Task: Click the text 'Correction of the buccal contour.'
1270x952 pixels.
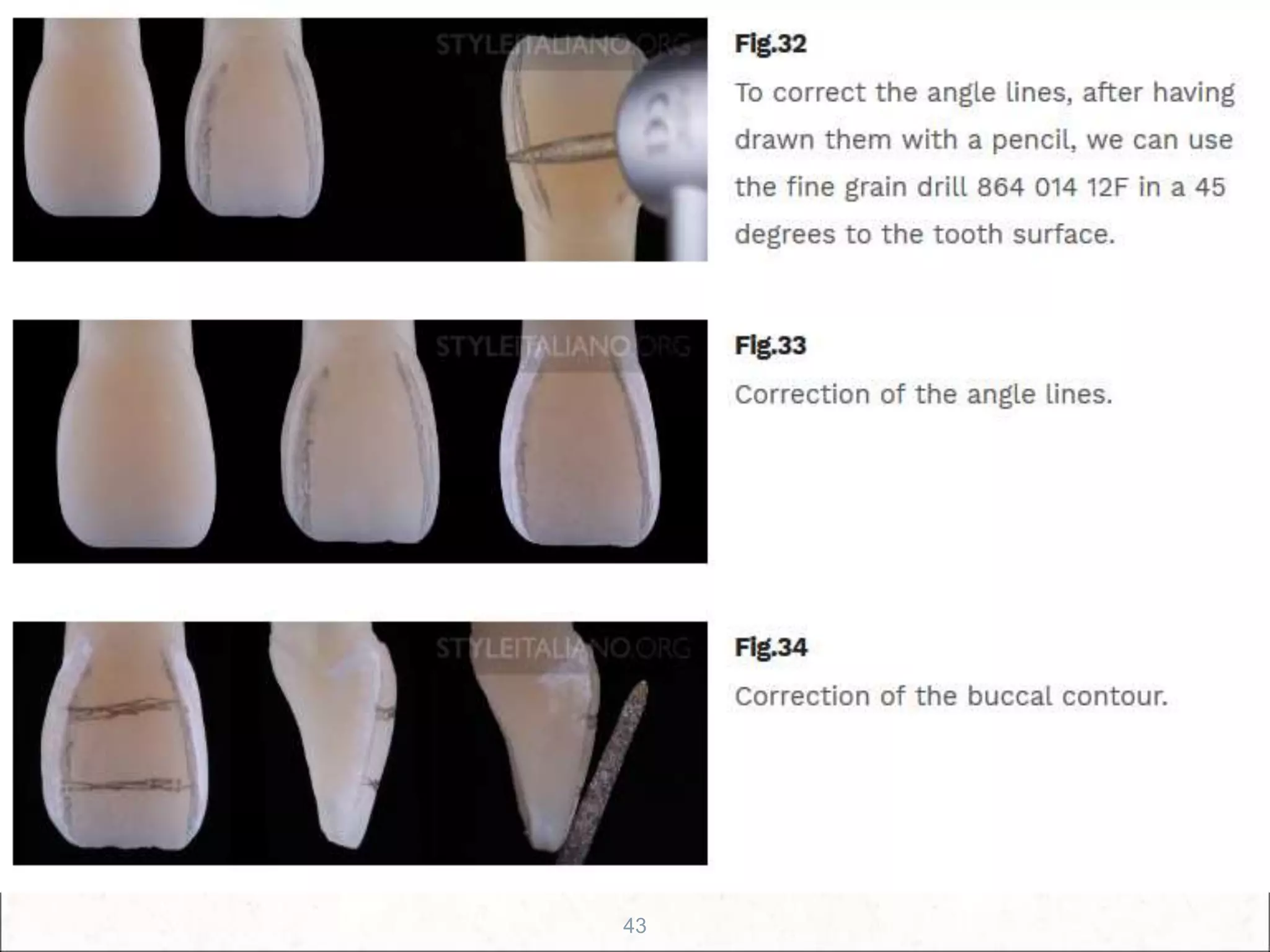Action: coord(951,696)
